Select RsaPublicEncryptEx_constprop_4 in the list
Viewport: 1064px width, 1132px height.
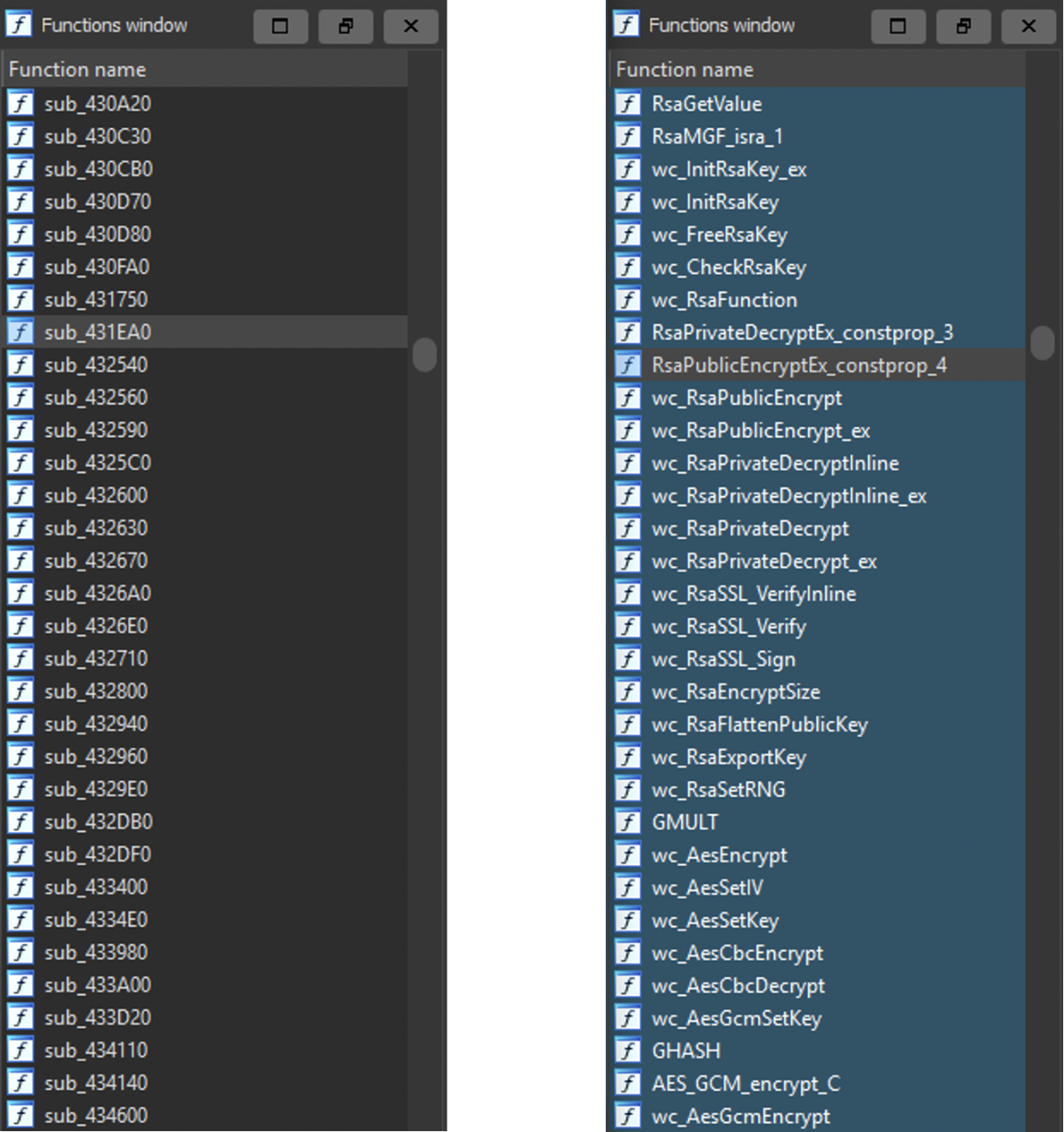pos(799,365)
